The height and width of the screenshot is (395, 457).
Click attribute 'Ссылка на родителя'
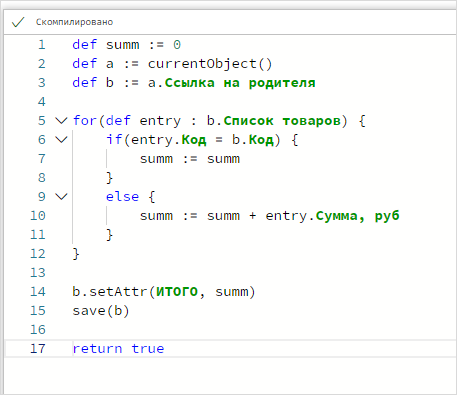click(x=240, y=83)
